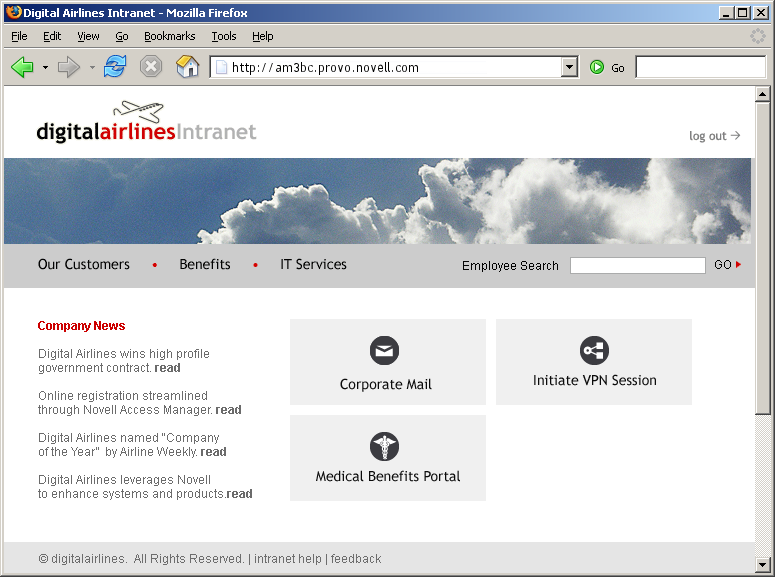Open the Go menu
775x577 pixels.
coord(122,36)
